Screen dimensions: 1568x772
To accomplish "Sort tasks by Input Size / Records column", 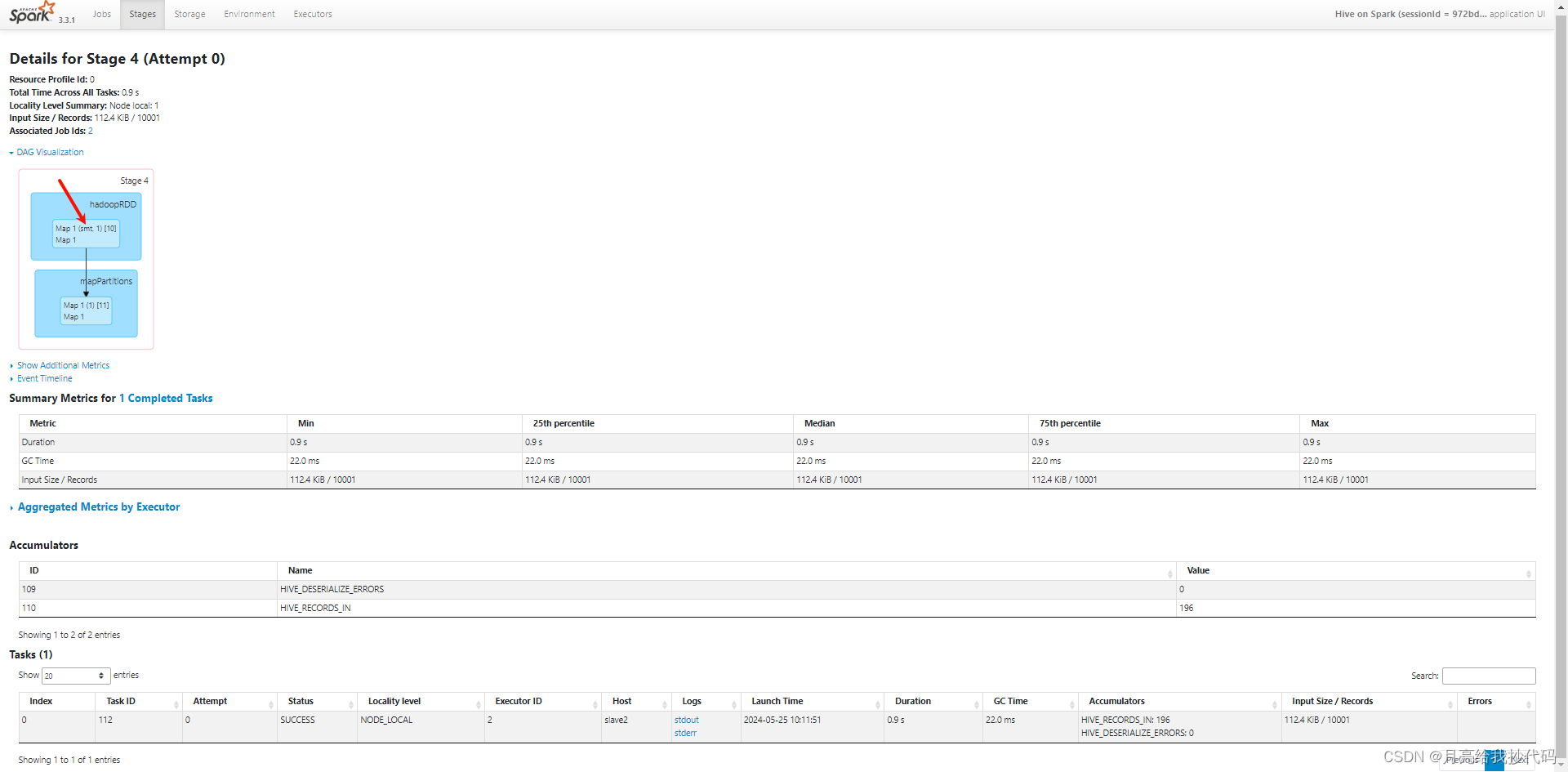I will tap(1369, 701).
